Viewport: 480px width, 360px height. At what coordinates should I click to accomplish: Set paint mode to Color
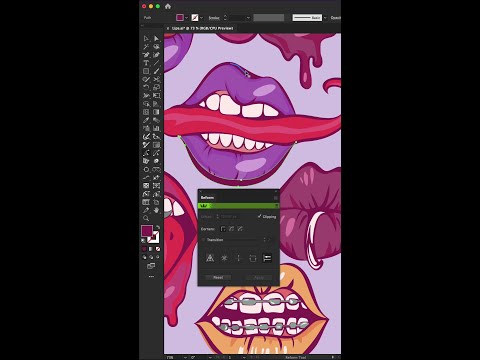tap(144, 249)
